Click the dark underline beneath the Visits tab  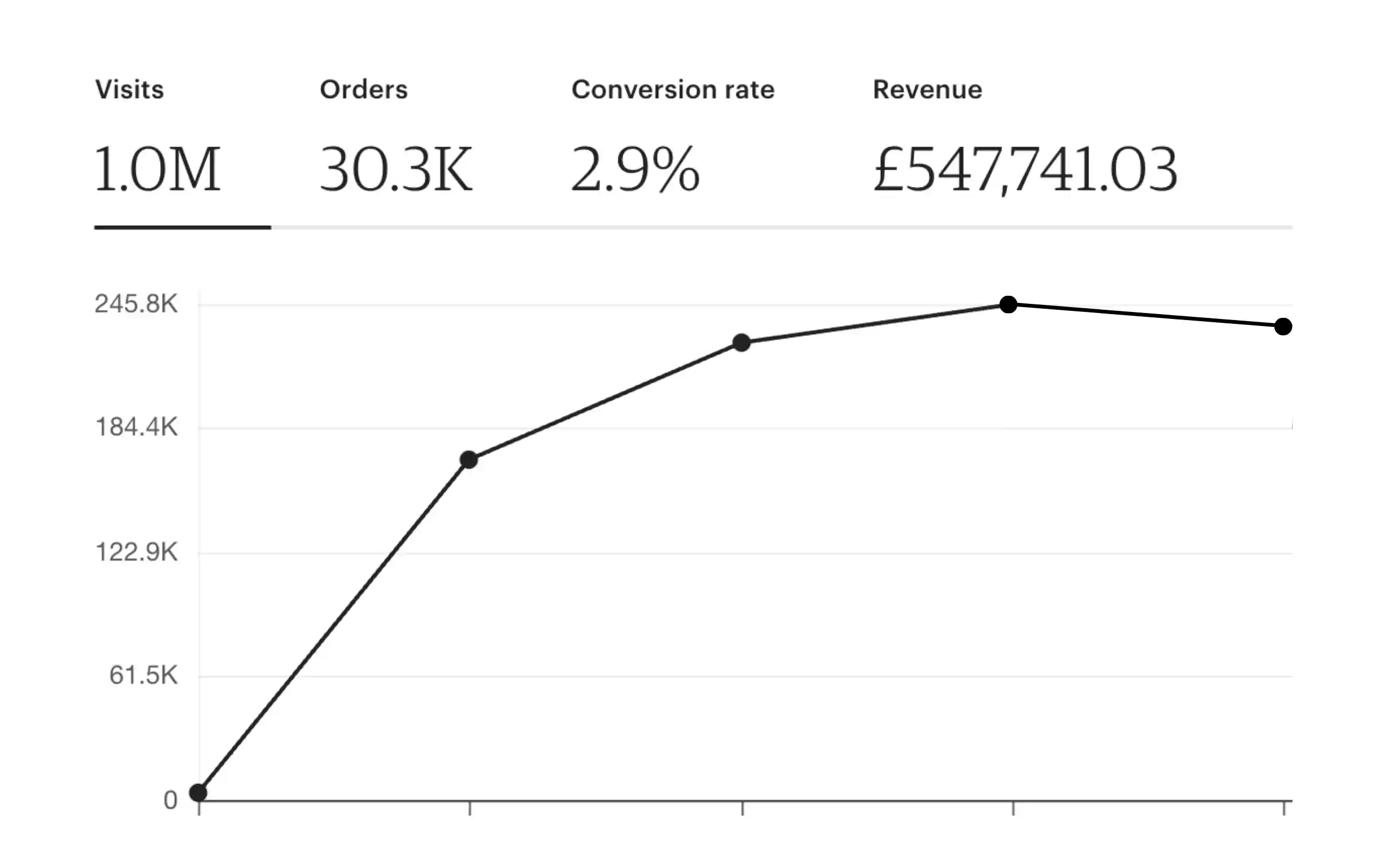point(182,227)
